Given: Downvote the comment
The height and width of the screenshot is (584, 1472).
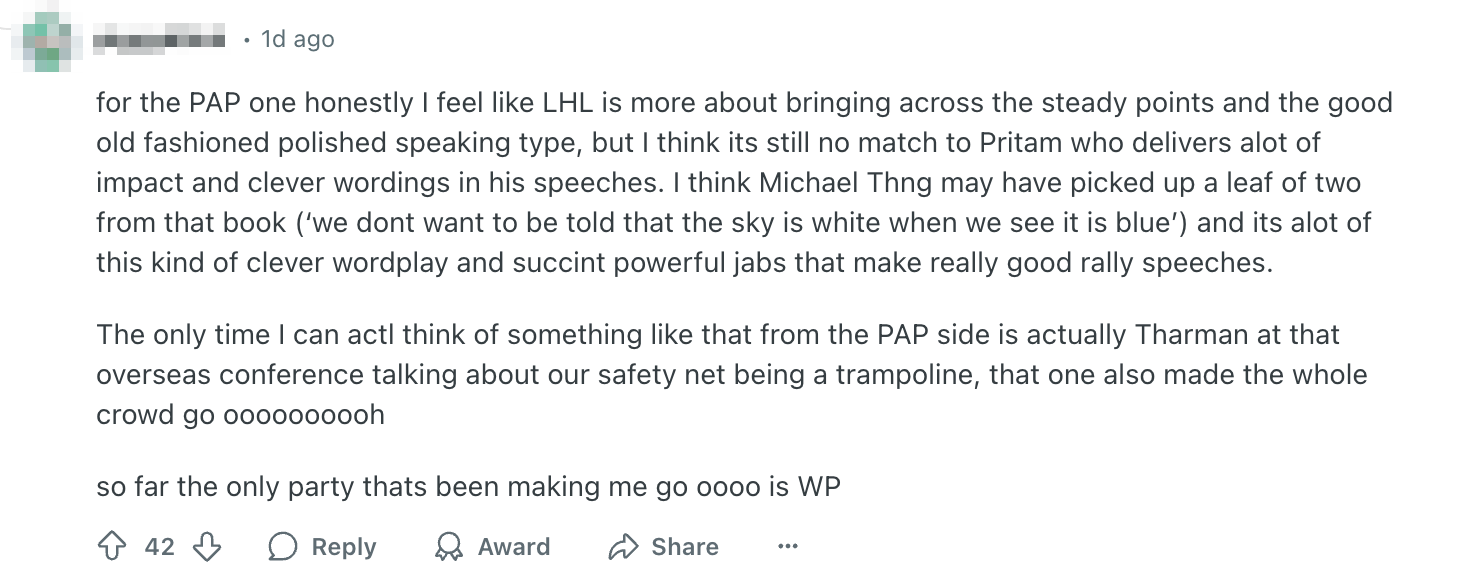Looking at the screenshot, I should [x=206, y=547].
